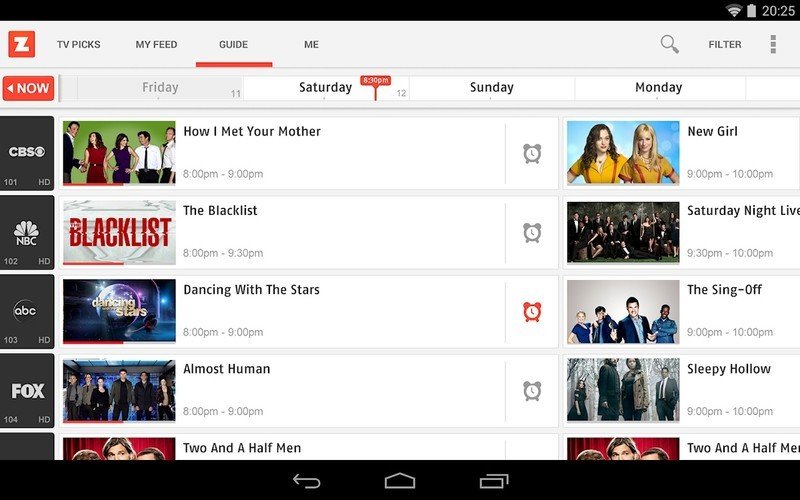Switch to the MY FEED tab
This screenshot has height=500, width=800.
(156, 44)
